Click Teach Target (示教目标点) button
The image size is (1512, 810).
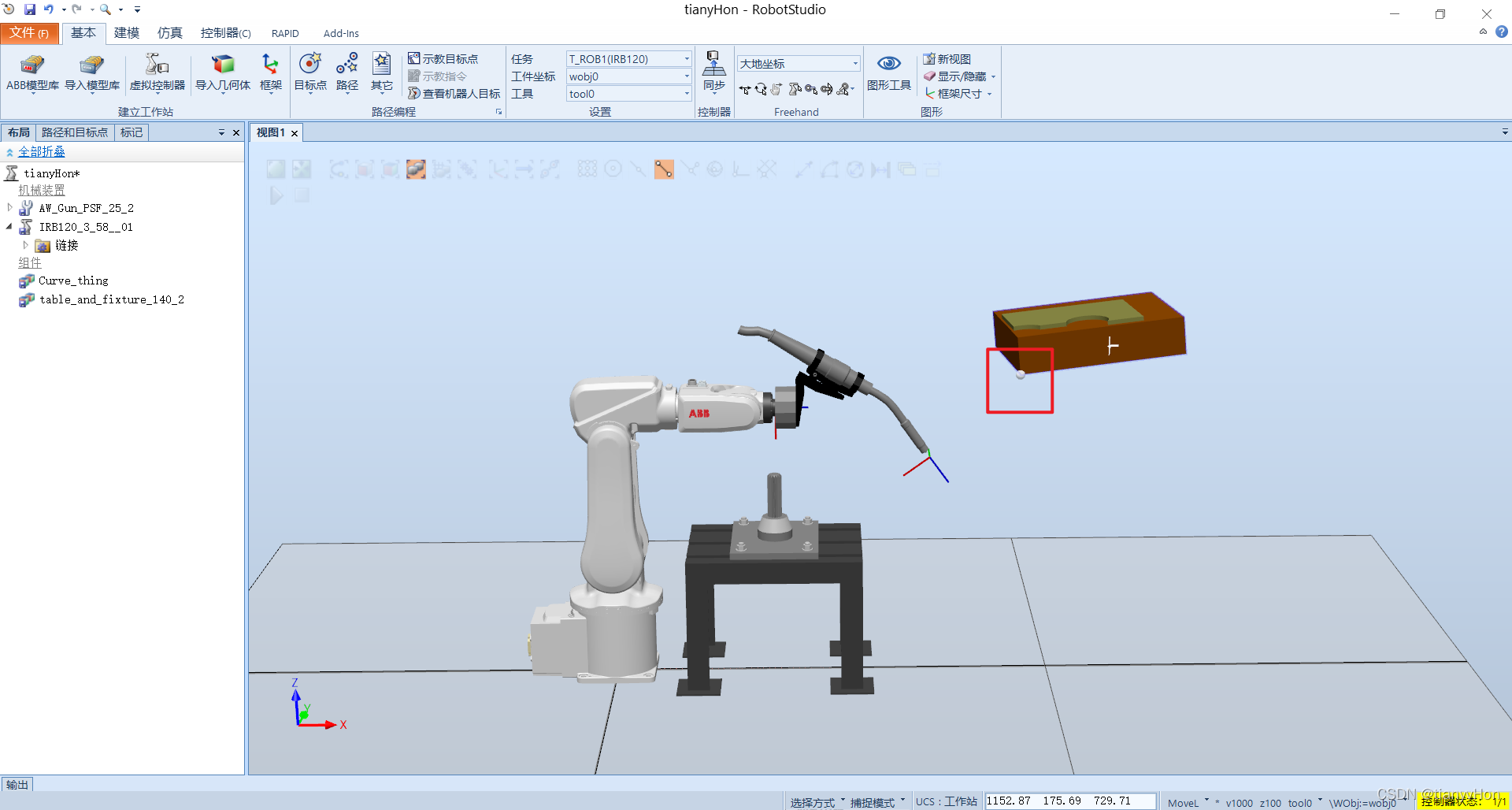coord(443,59)
